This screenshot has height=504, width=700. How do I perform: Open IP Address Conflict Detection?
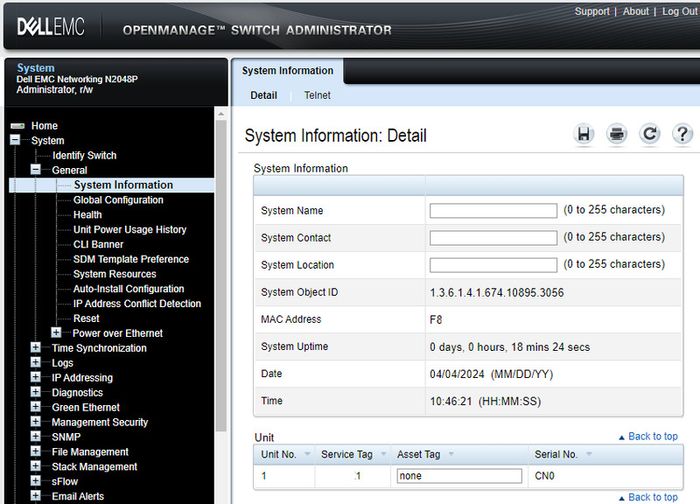point(137,304)
